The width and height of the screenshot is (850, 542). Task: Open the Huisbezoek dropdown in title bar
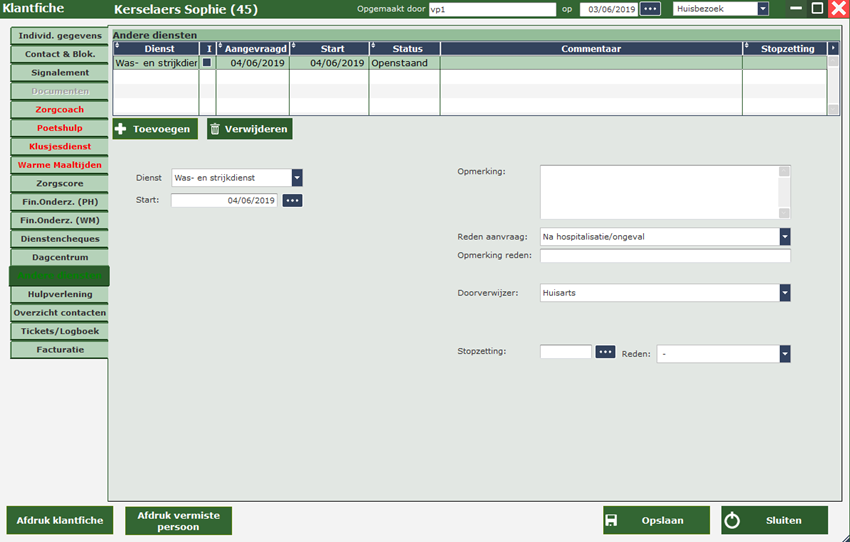tap(763, 9)
